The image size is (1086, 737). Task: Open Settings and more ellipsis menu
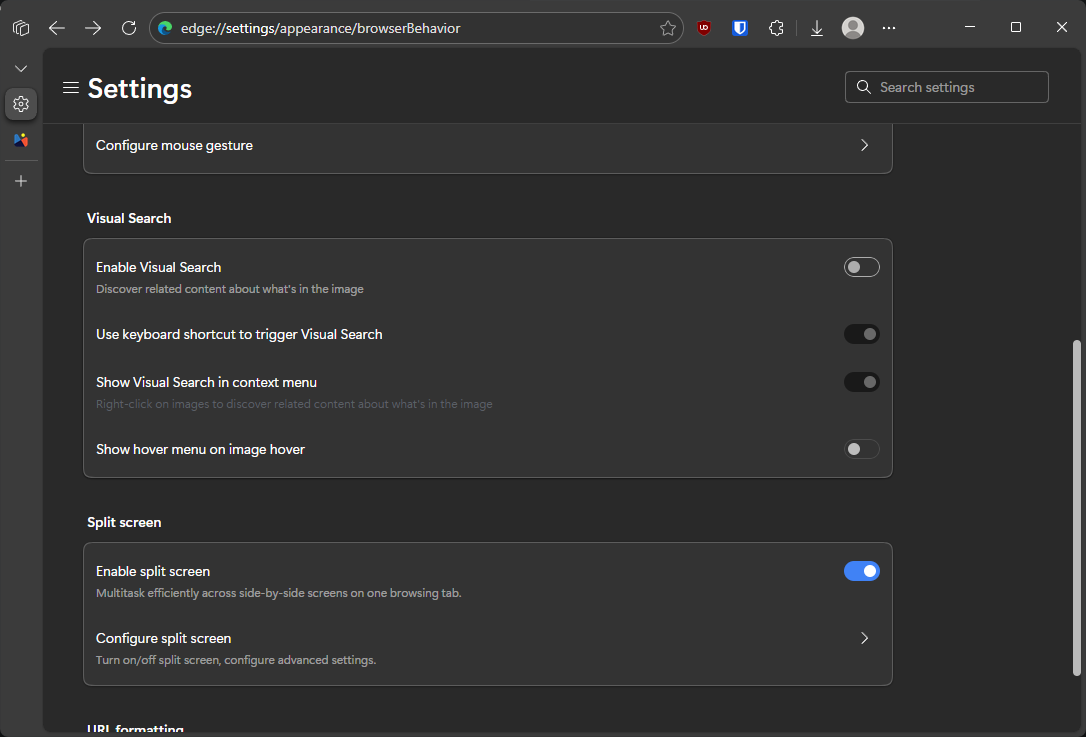click(x=889, y=28)
